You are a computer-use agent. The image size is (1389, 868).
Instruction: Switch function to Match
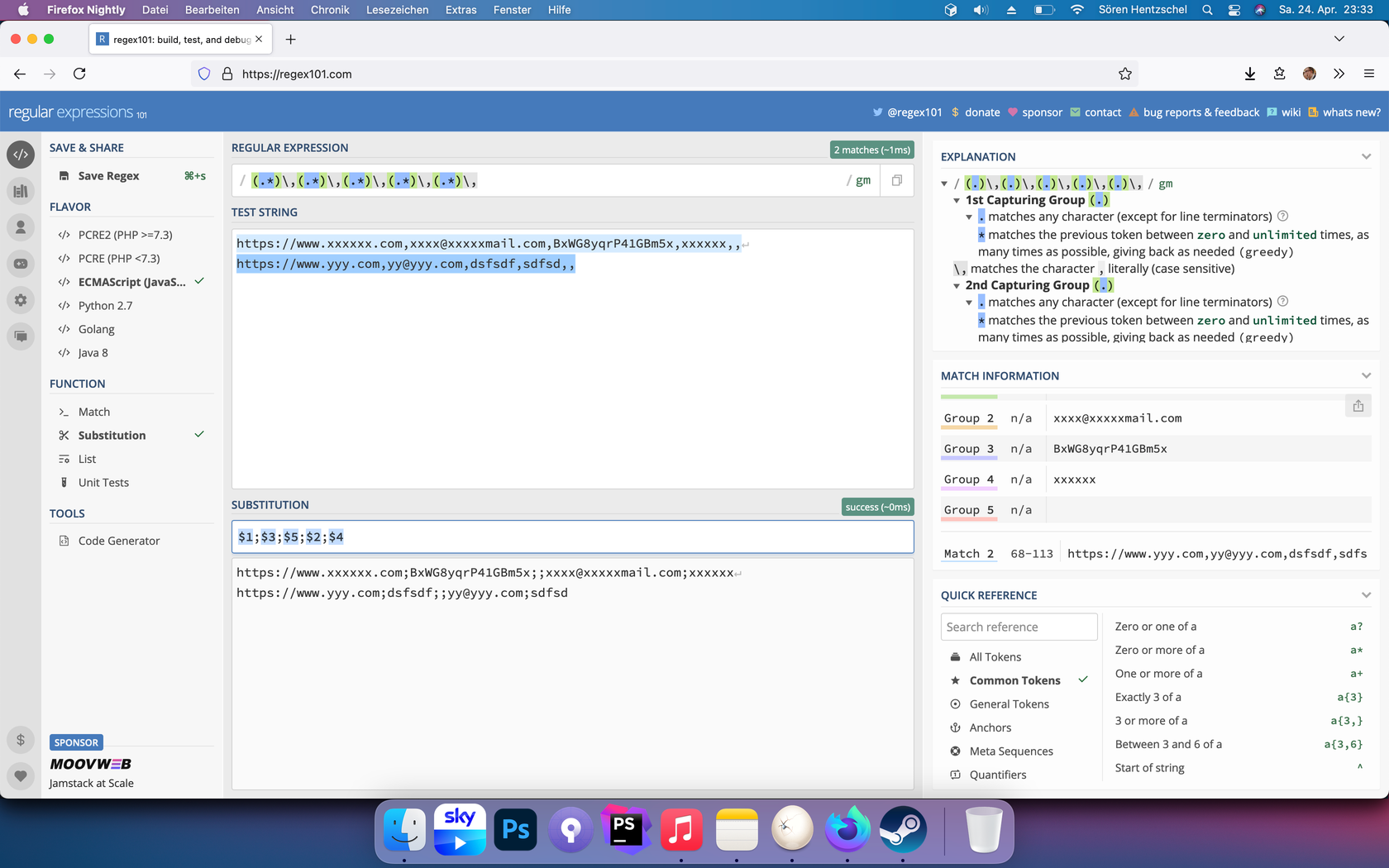93,412
